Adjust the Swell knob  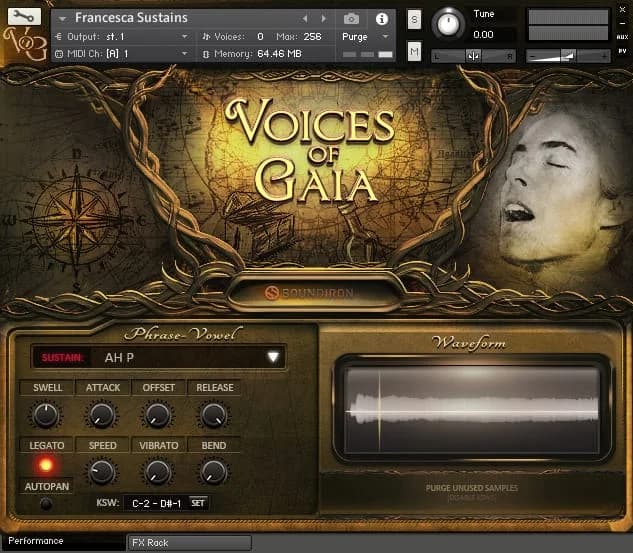click(46, 415)
